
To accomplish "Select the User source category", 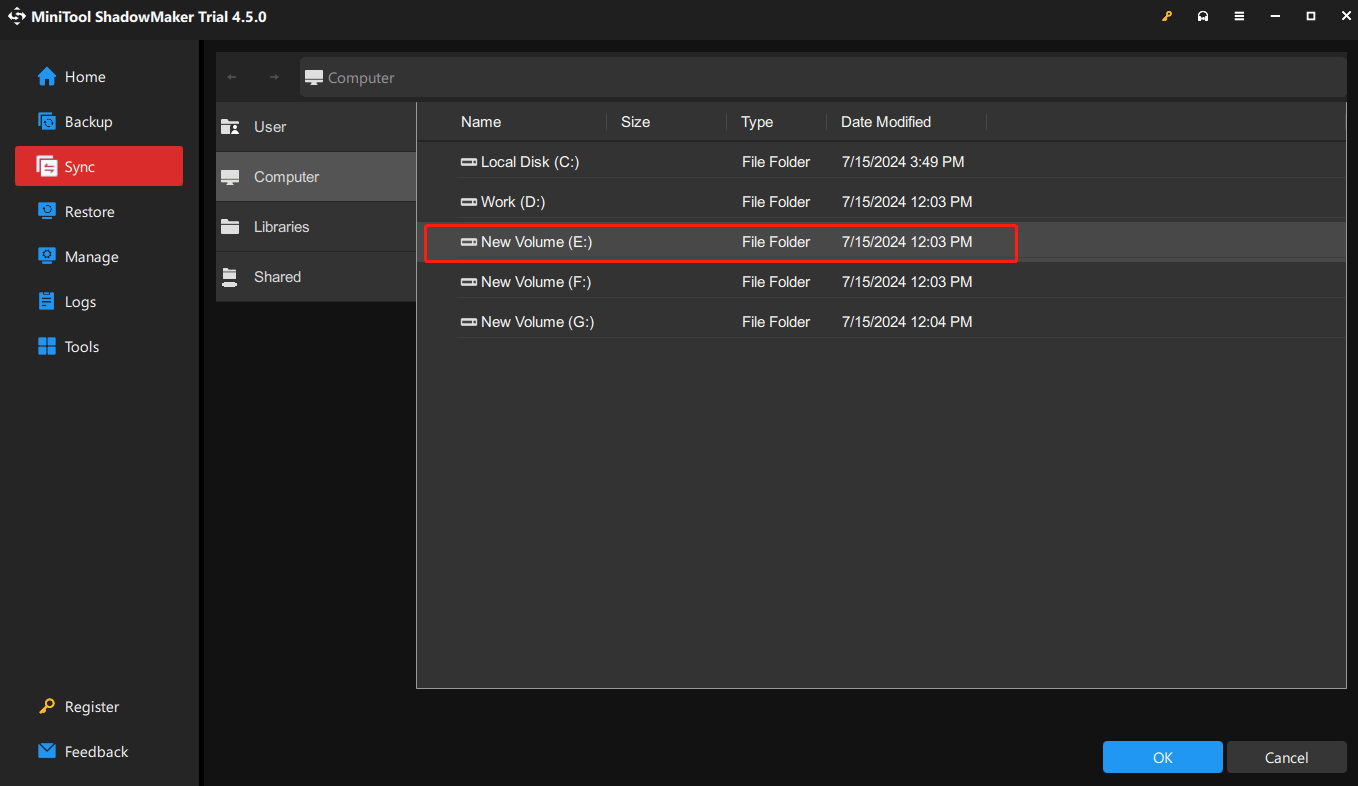I will 270,127.
